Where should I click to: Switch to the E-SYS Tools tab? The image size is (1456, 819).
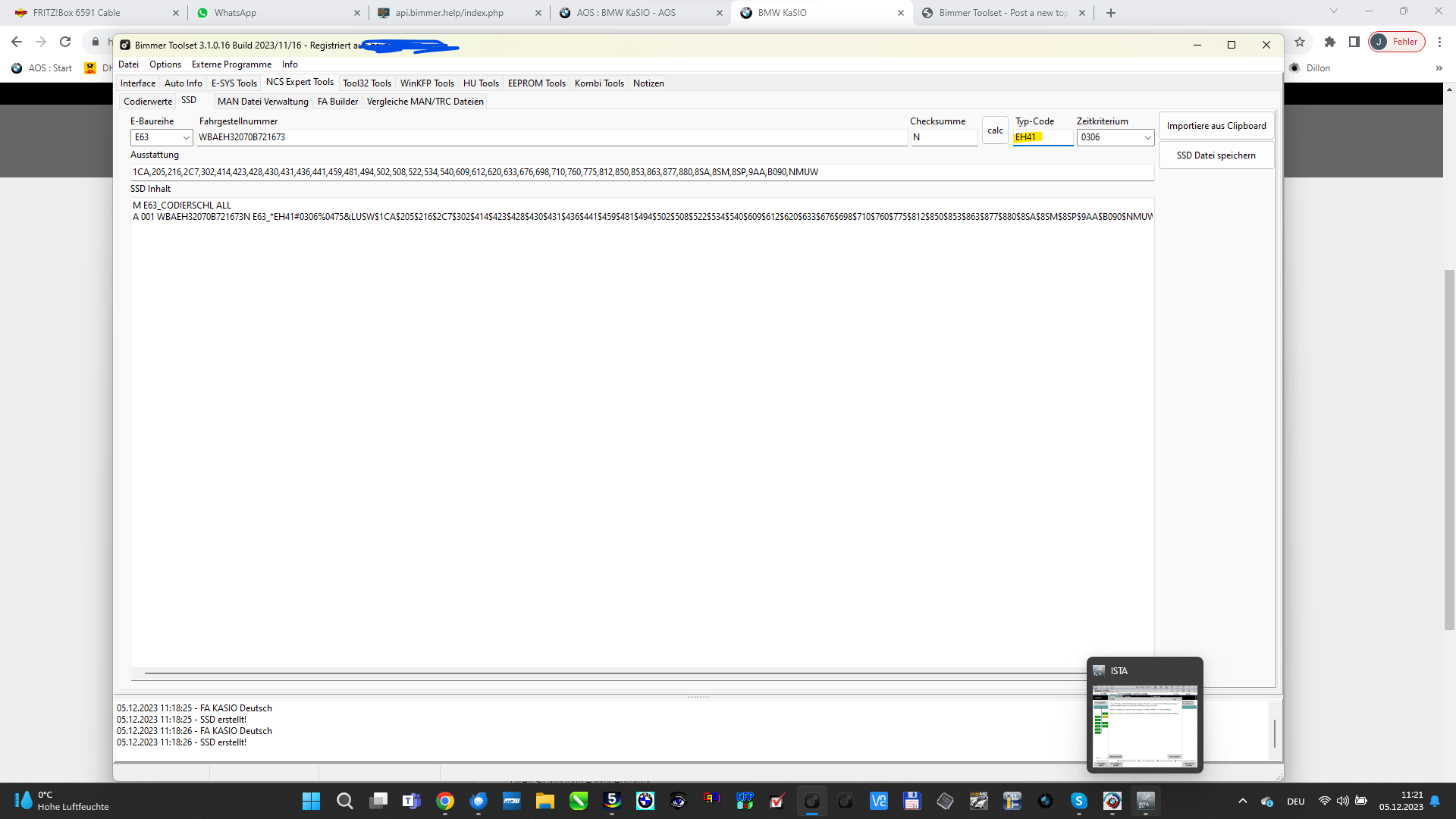coord(234,83)
